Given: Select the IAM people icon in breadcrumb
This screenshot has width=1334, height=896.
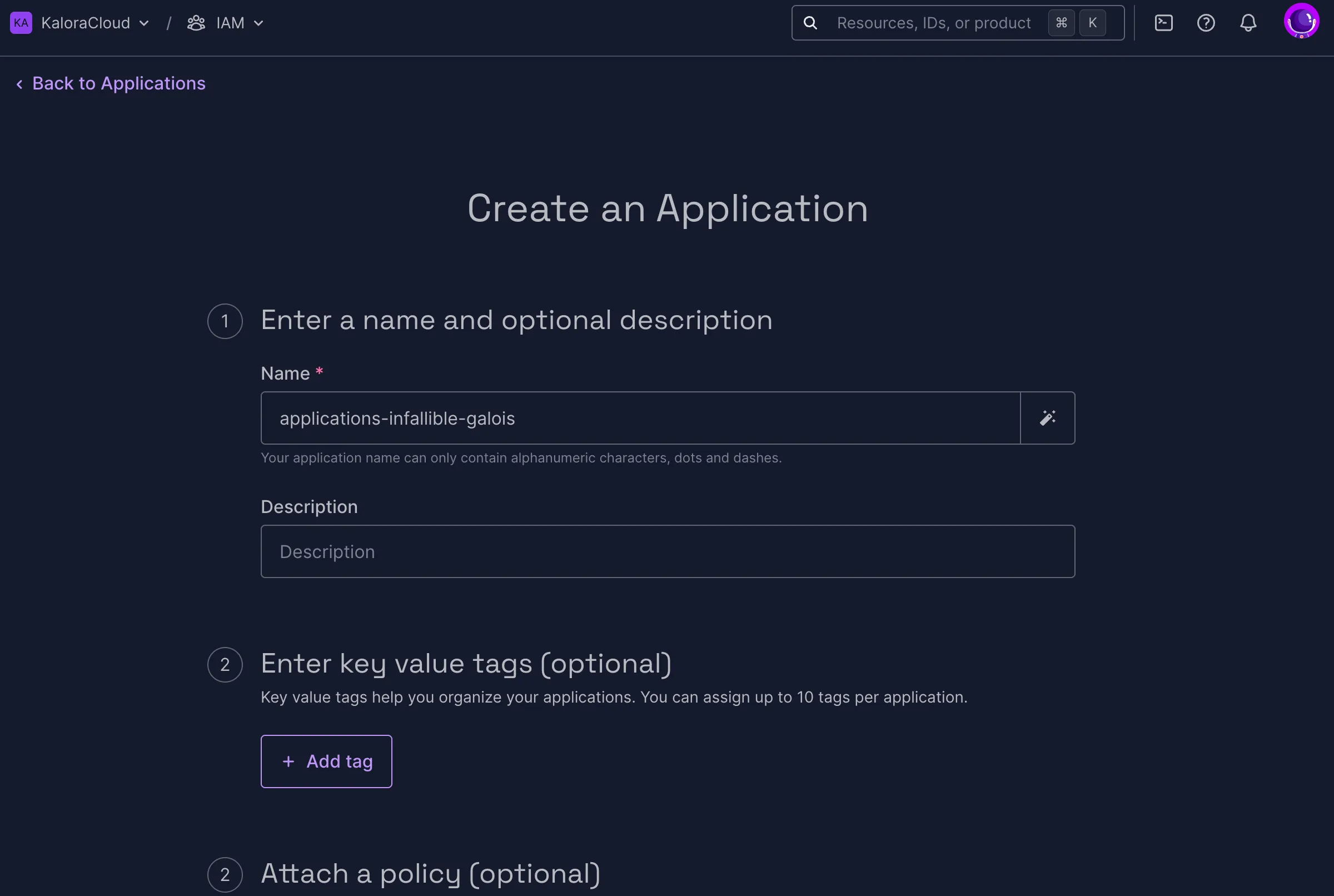Looking at the screenshot, I should (196, 22).
